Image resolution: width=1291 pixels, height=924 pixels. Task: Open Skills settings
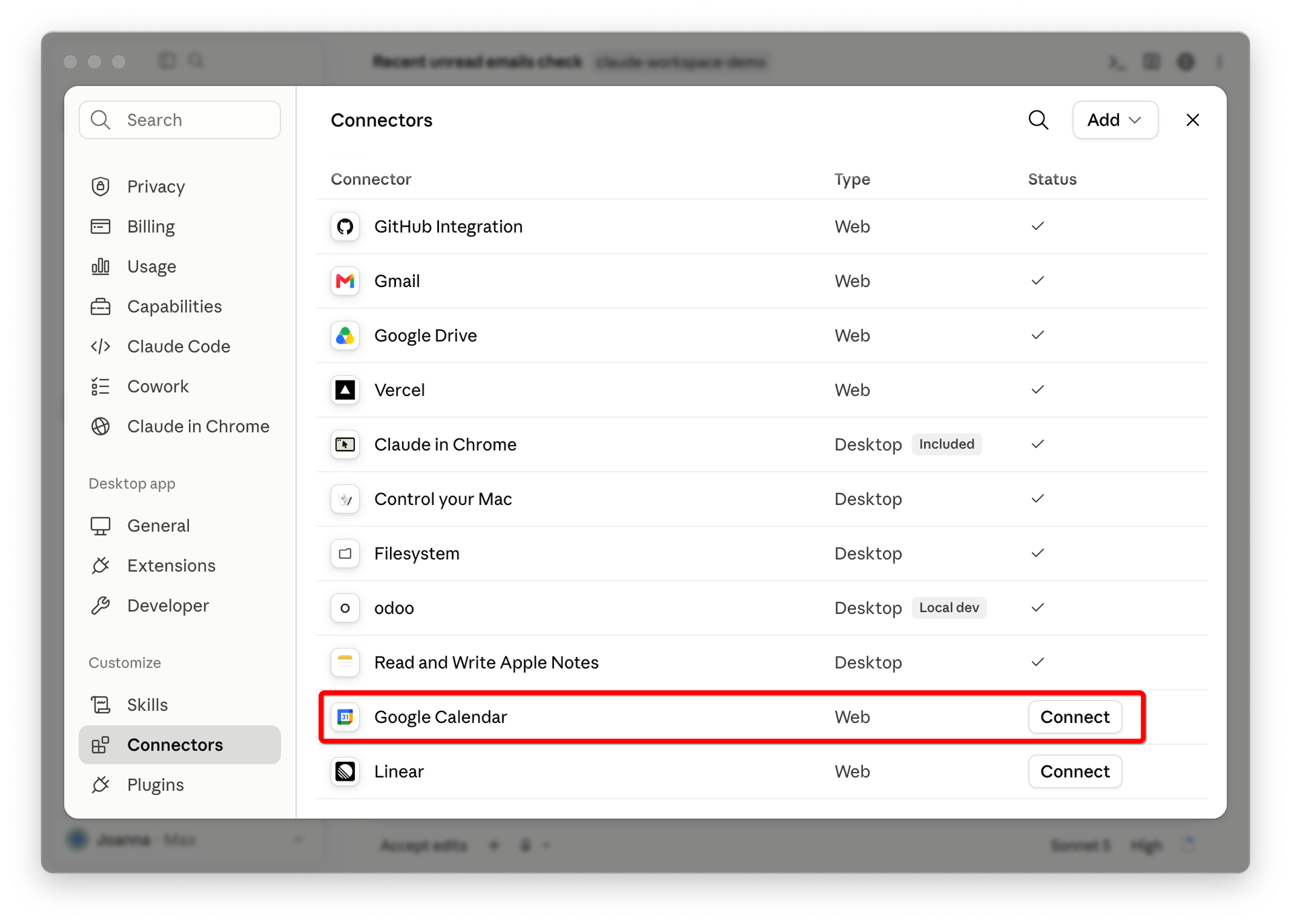coord(180,705)
